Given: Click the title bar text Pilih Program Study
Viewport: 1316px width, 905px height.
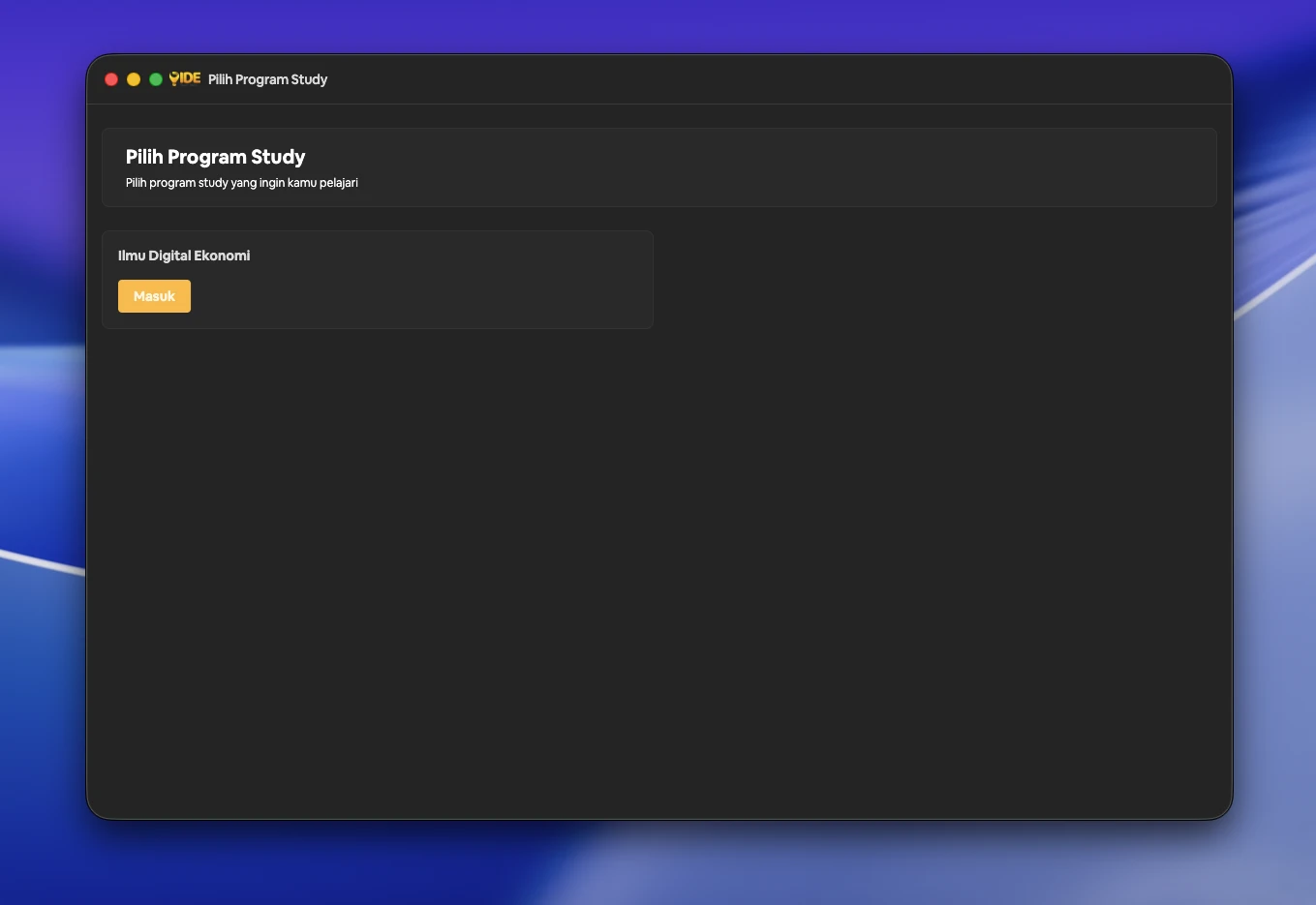Looking at the screenshot, I should [x=267, y=79].
